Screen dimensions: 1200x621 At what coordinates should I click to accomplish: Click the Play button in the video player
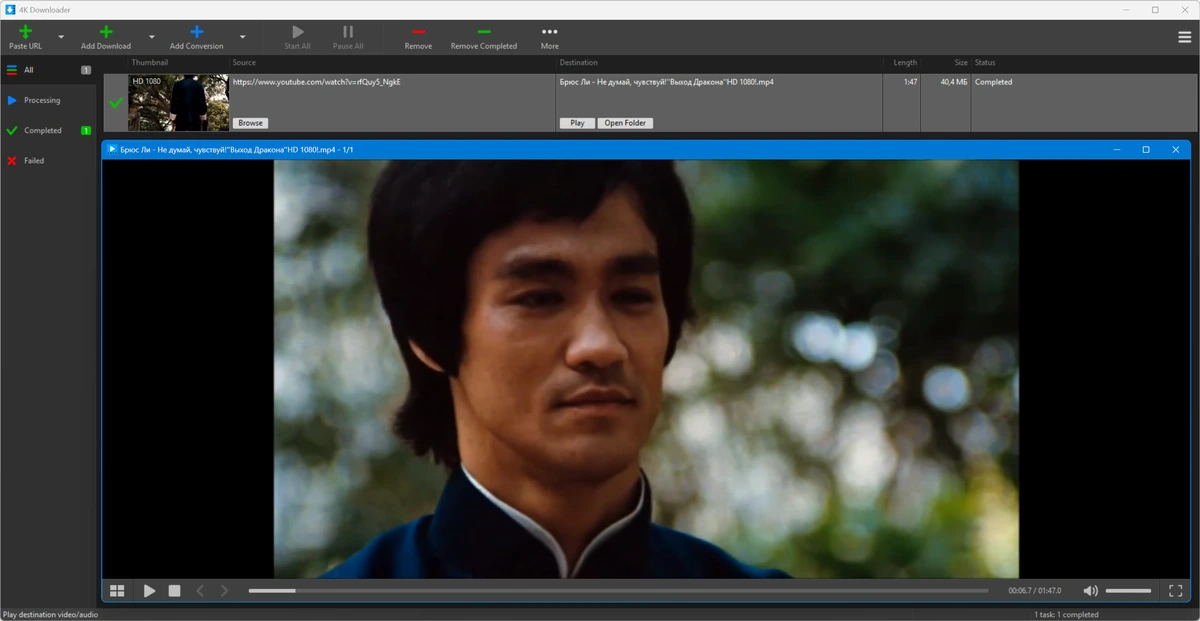[149, 591]
